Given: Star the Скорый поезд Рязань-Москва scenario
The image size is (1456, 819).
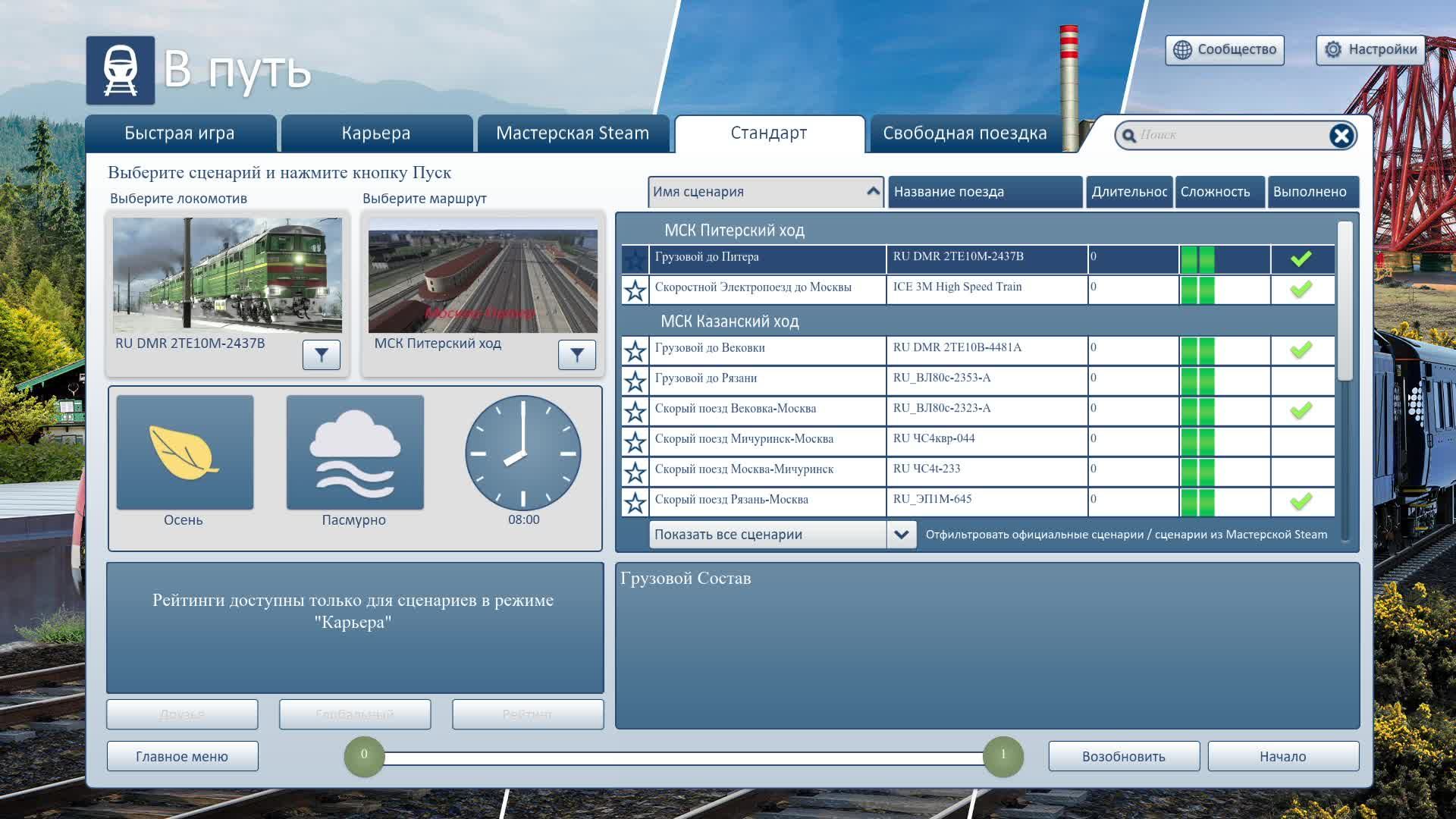Looking at the screenshot, I should pos(634,501).
